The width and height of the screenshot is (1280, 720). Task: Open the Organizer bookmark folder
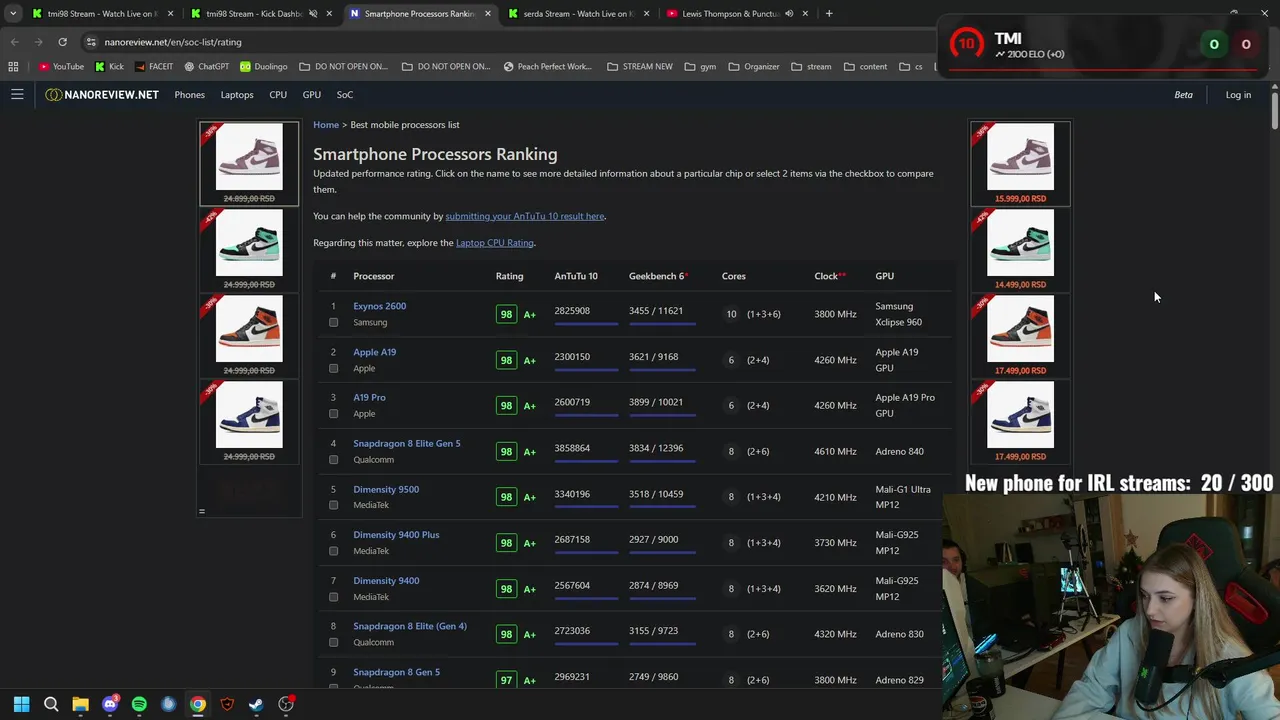coord(753,66)
